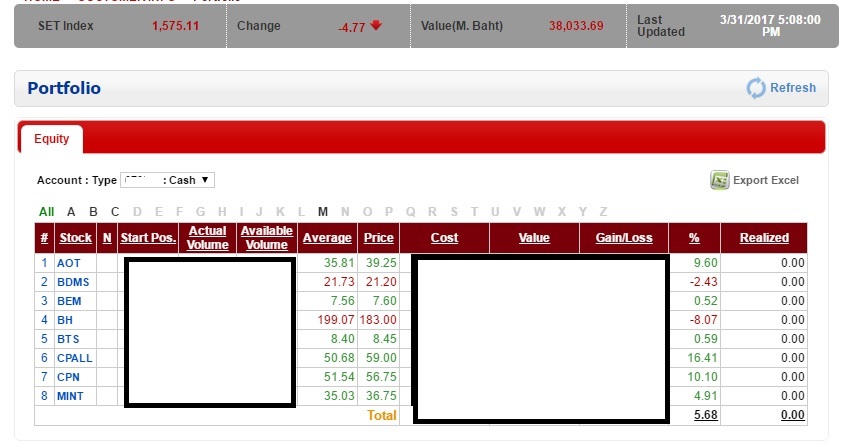This screenshot has width=842, height=448.
Task: Click the total realized 0.00 underlined value
Action: click(793, 415)
